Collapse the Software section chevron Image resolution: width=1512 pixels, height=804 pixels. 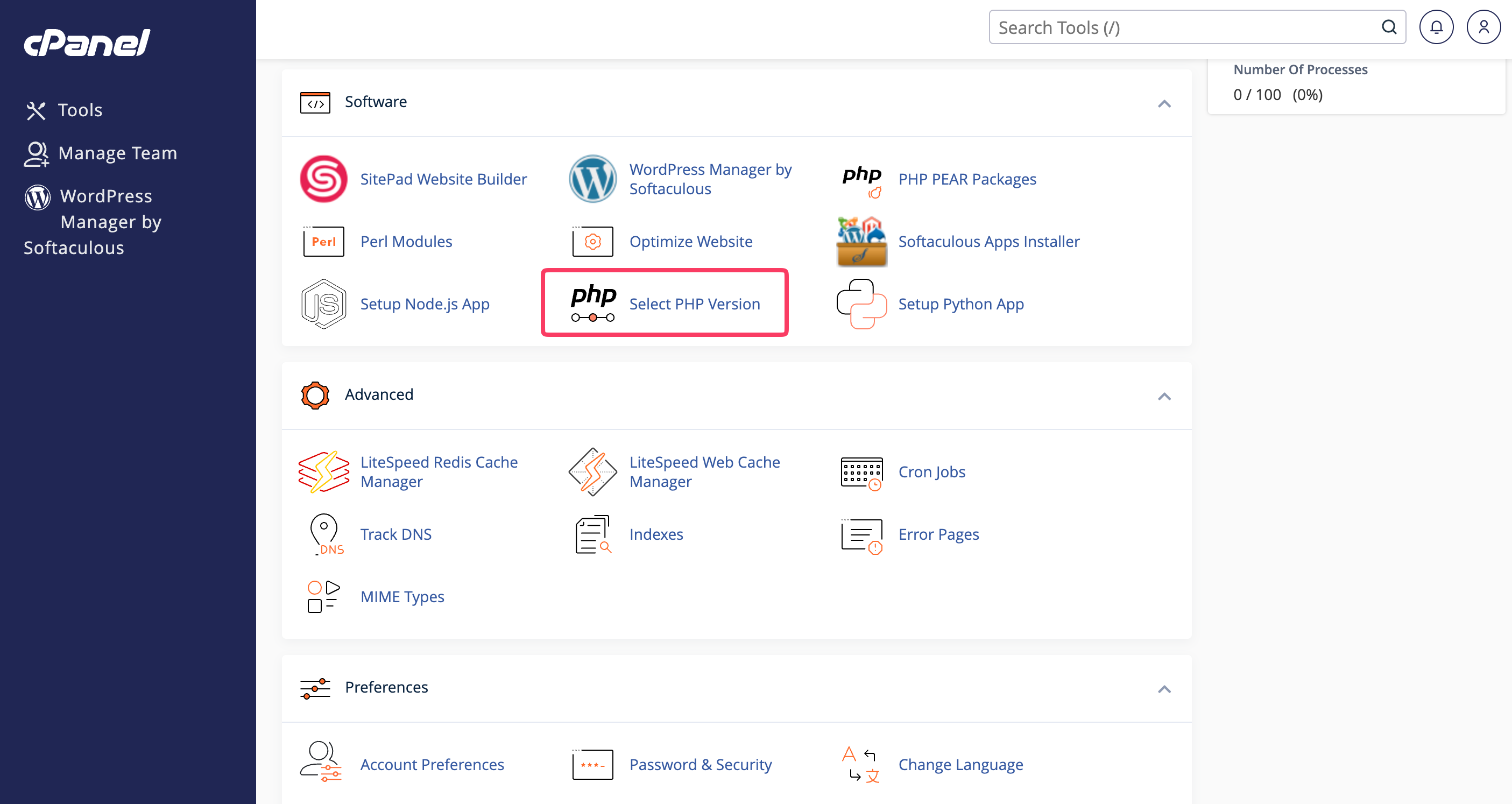[x=1164, y=104]
